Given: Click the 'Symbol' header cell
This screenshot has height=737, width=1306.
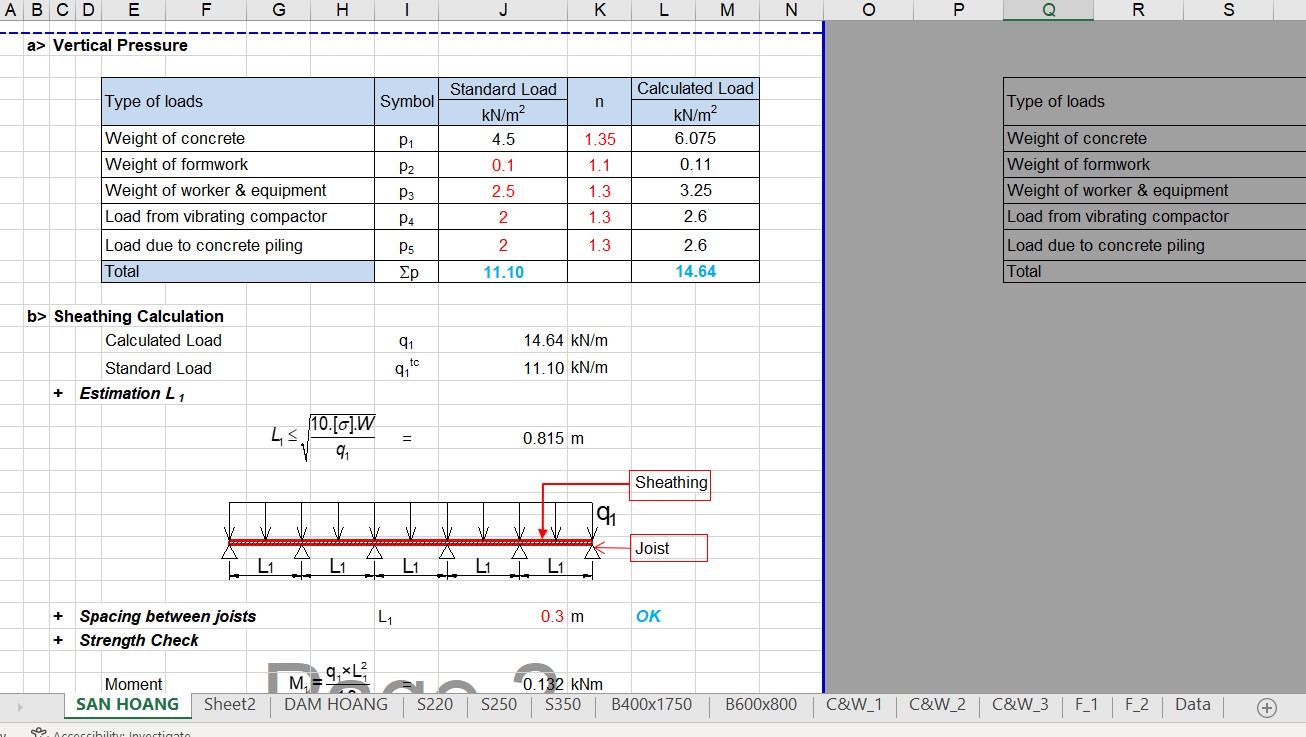Looking at the screenshot, I should 407,102.
